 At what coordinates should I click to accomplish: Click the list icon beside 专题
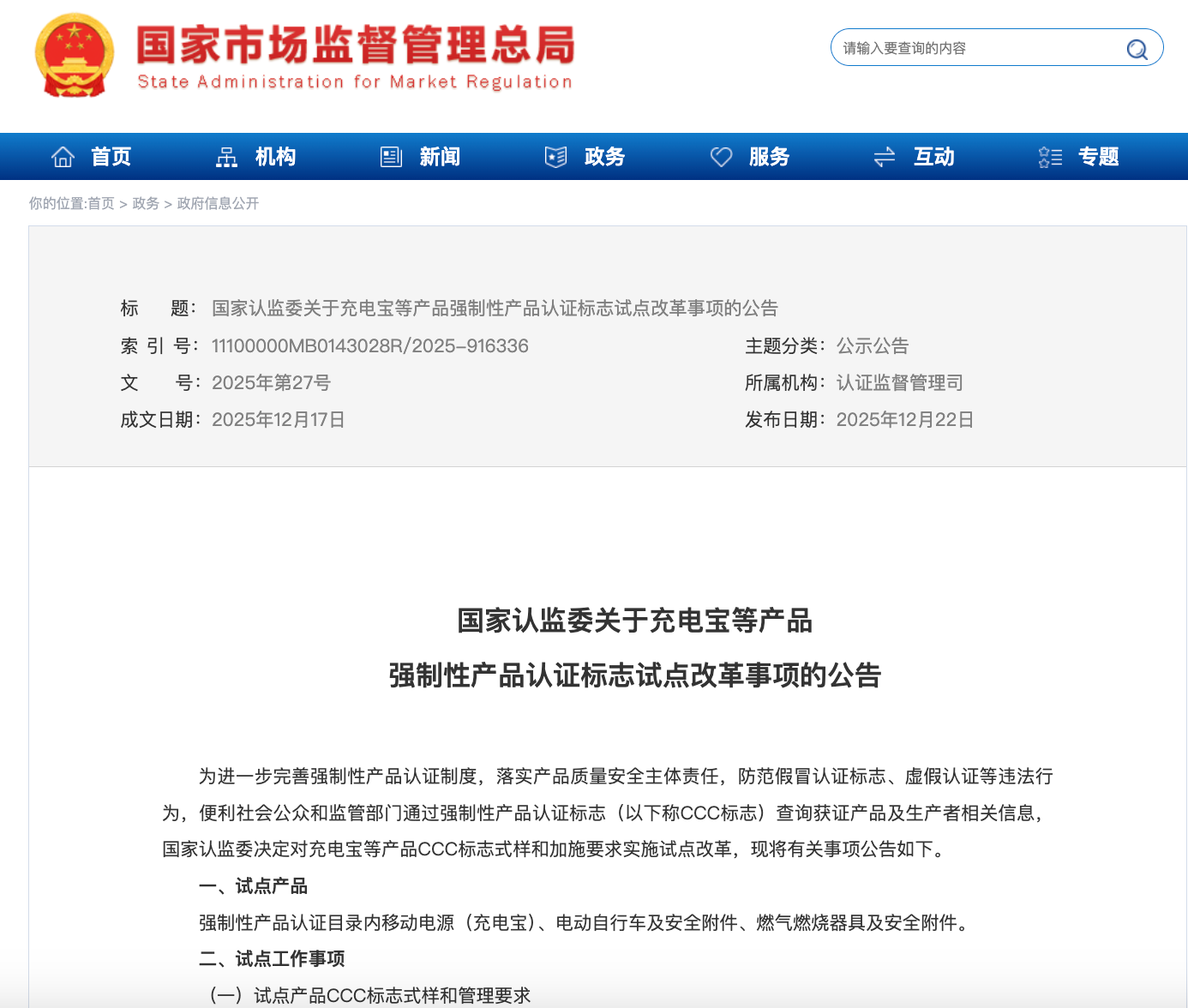(x=1050, y=157)
